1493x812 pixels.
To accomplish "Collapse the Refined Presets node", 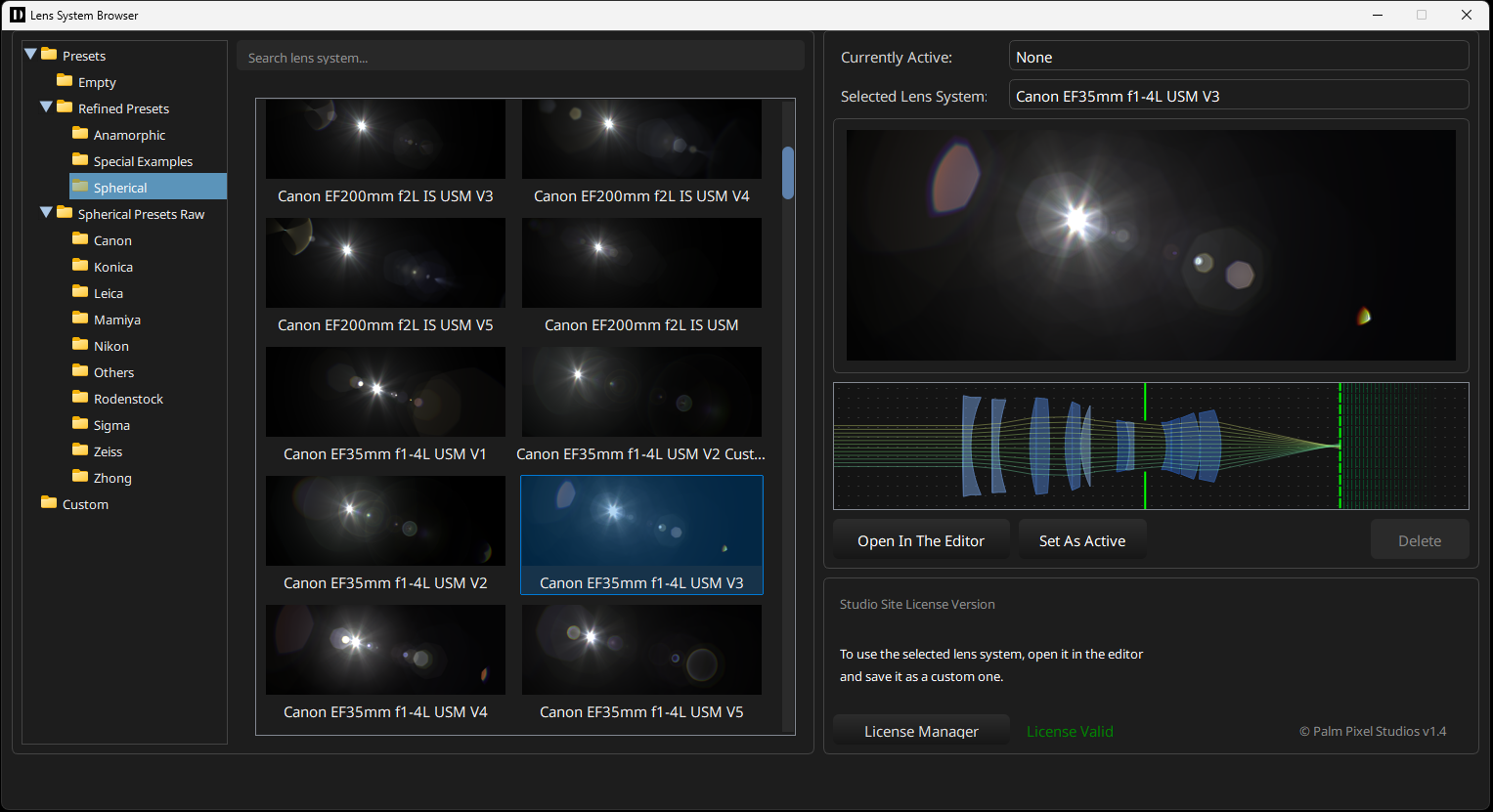I will click(47, 107).
